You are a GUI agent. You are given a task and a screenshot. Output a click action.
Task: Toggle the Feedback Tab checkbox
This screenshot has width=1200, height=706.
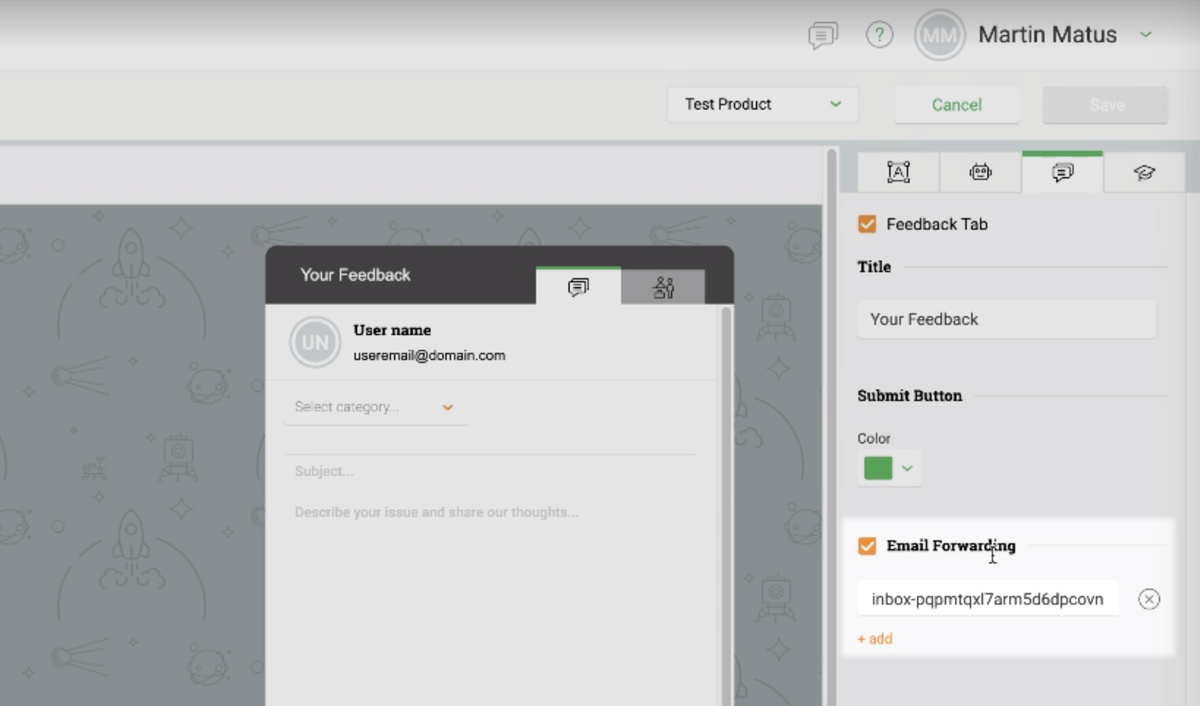(867, 224)
